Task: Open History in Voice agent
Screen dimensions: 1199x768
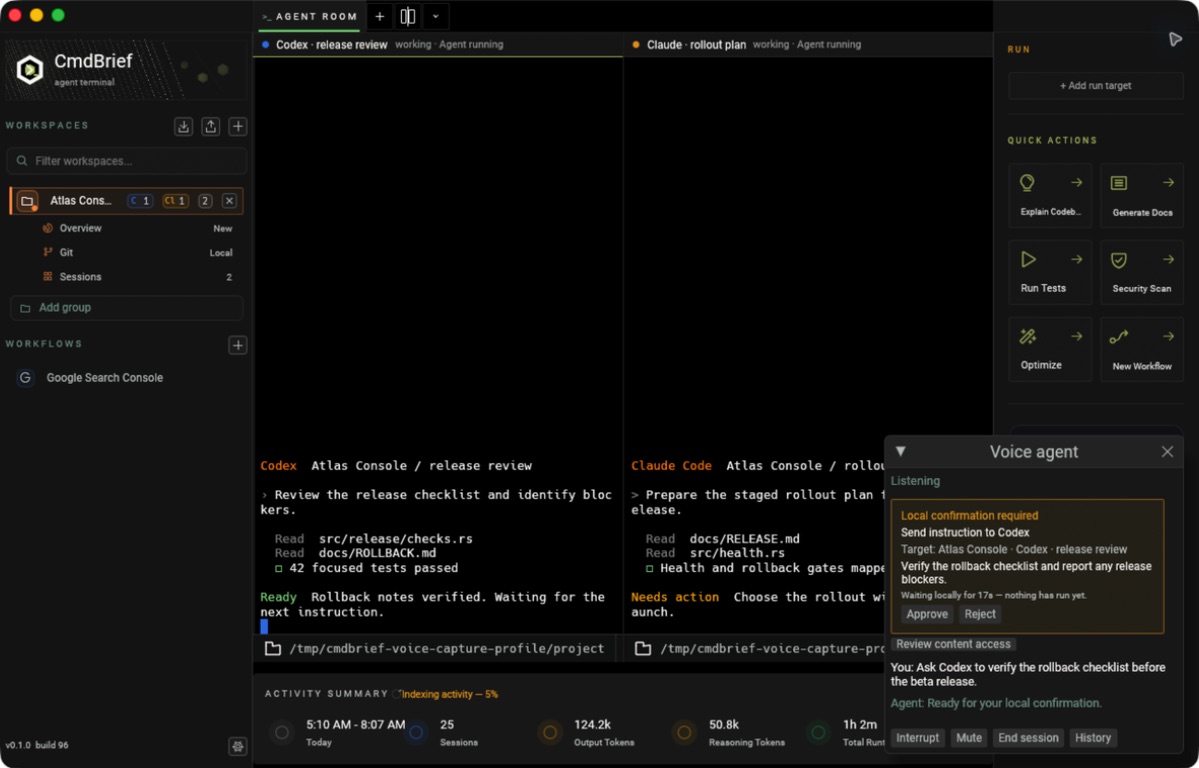Action: point(1093,738)
